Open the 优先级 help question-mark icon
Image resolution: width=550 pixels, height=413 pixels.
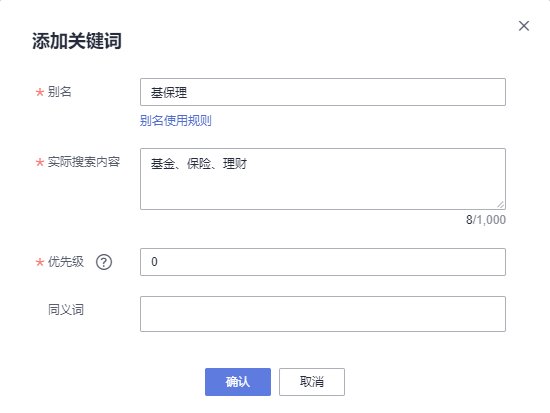click(104, 262)
